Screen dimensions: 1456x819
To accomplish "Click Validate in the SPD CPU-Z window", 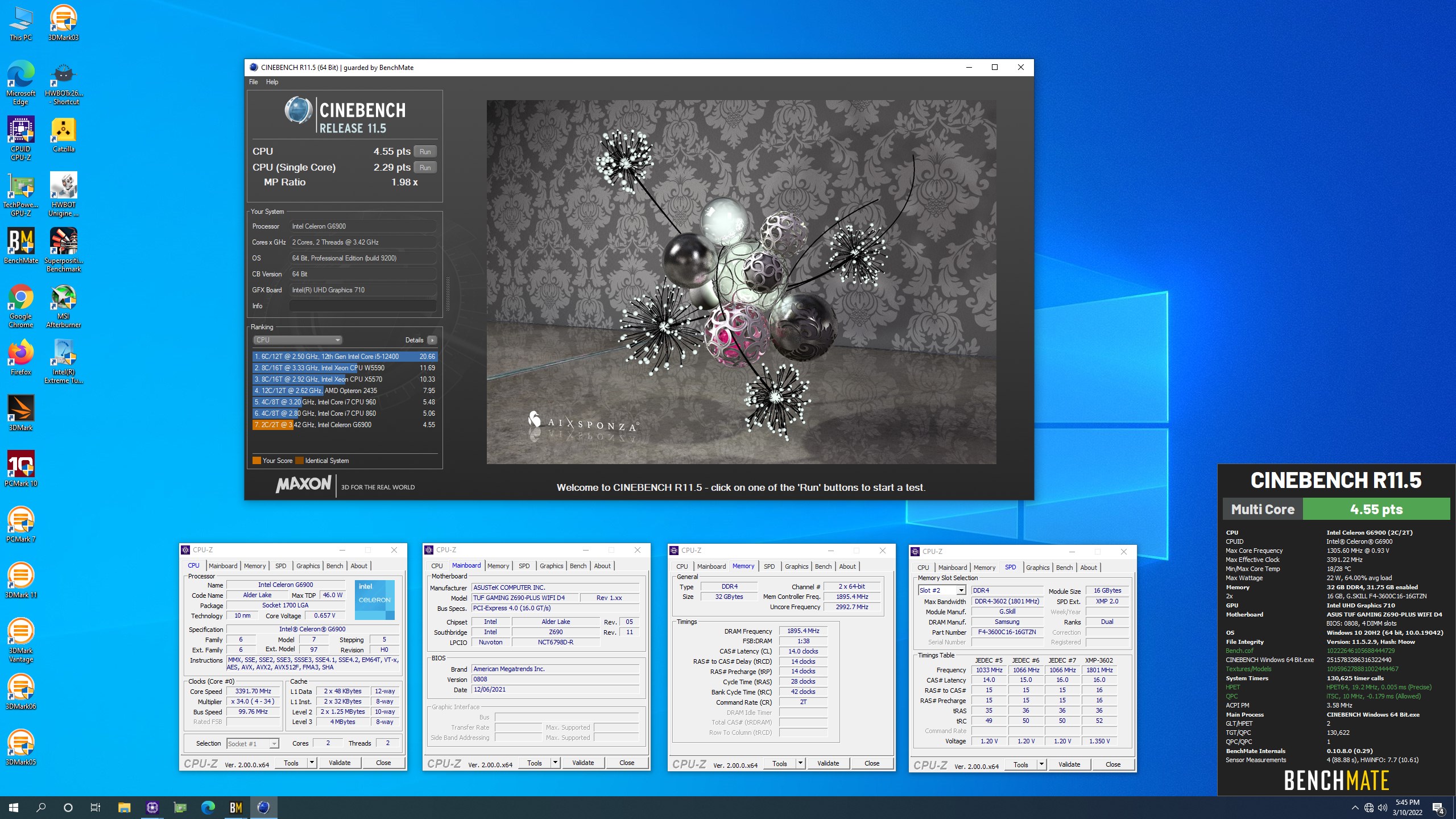I will point(1069,764).
